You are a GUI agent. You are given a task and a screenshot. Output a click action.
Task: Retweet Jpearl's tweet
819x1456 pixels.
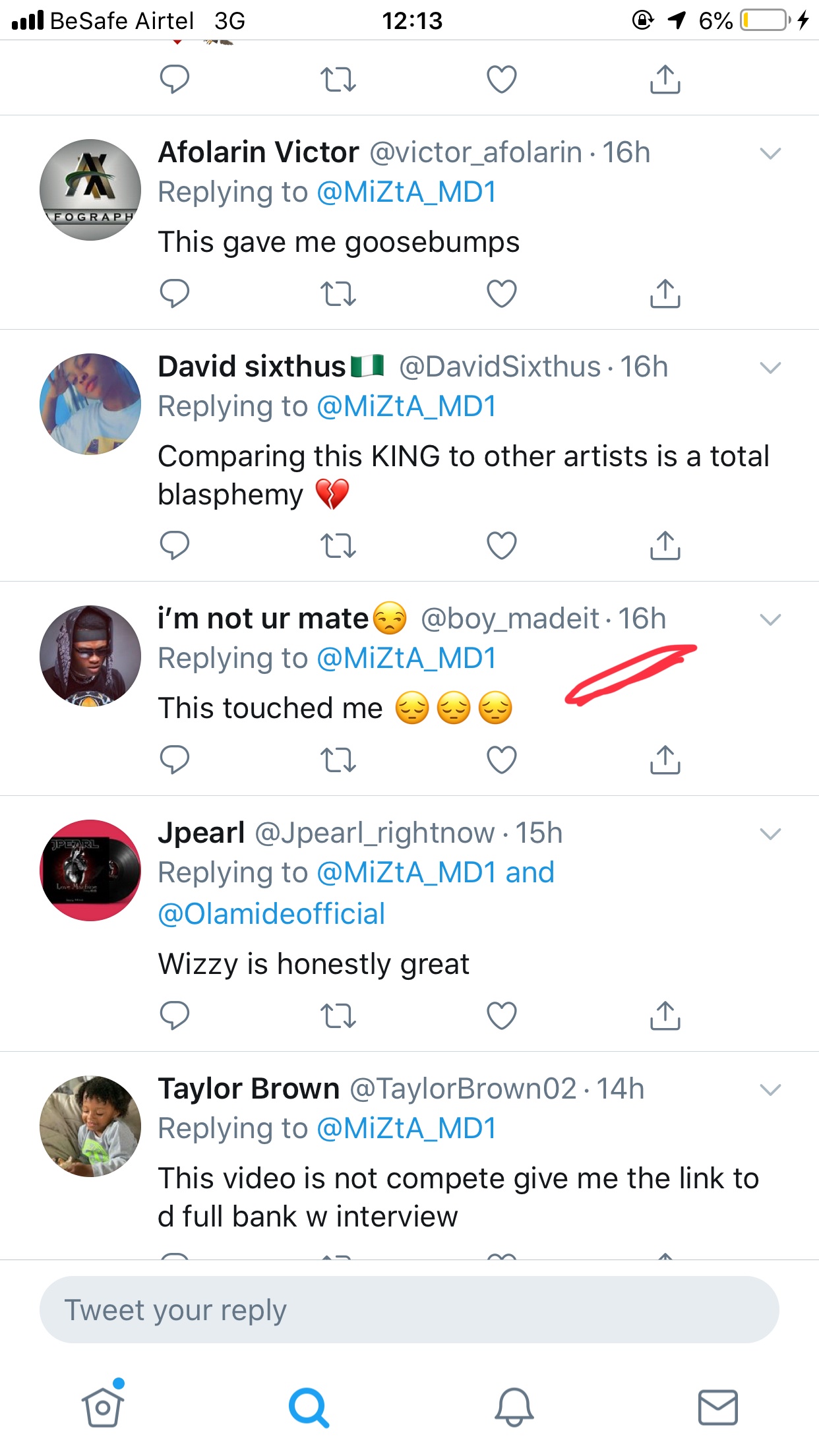pos(338,1016)
